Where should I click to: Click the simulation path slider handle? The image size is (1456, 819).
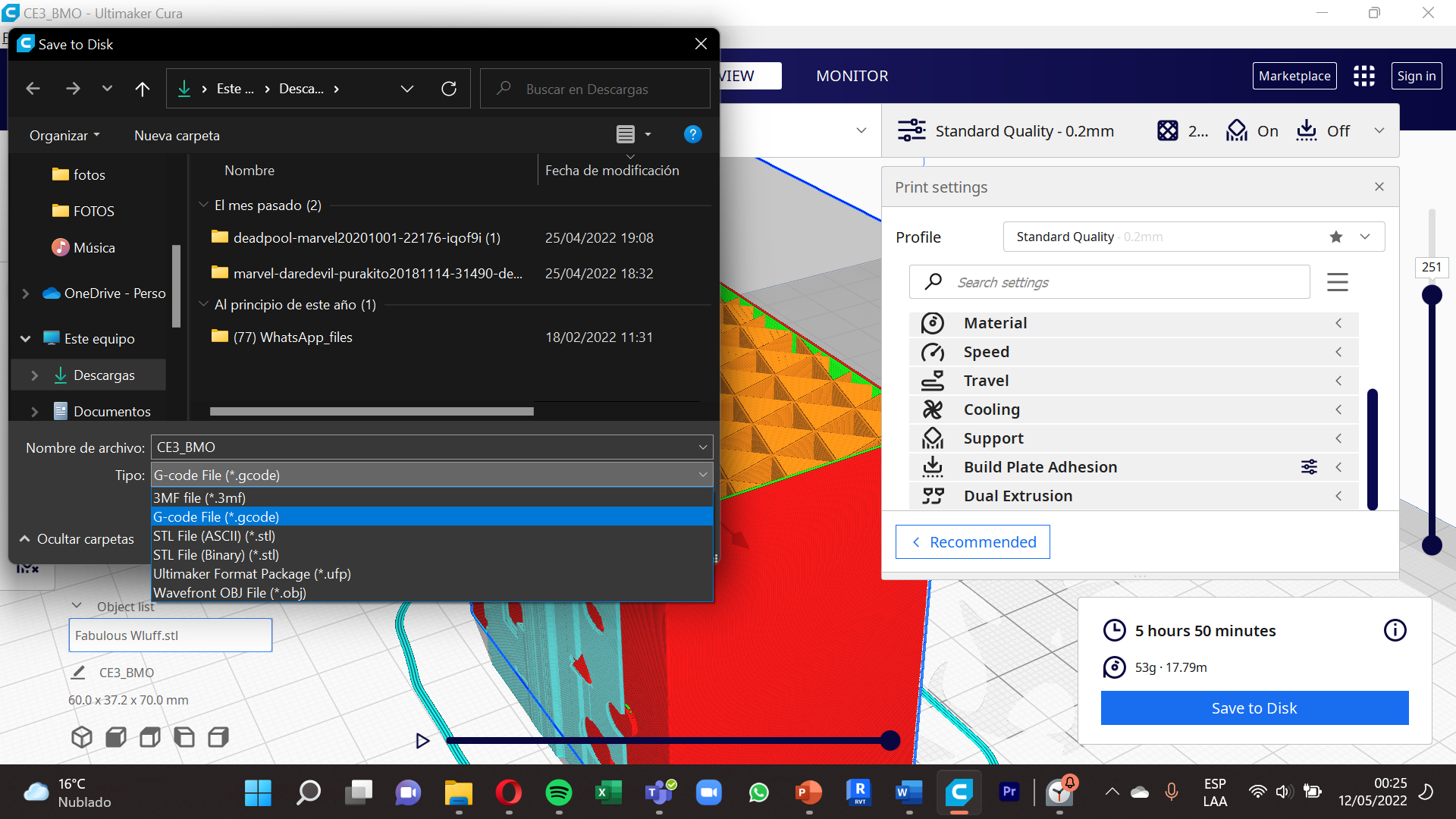pos(890,740)
